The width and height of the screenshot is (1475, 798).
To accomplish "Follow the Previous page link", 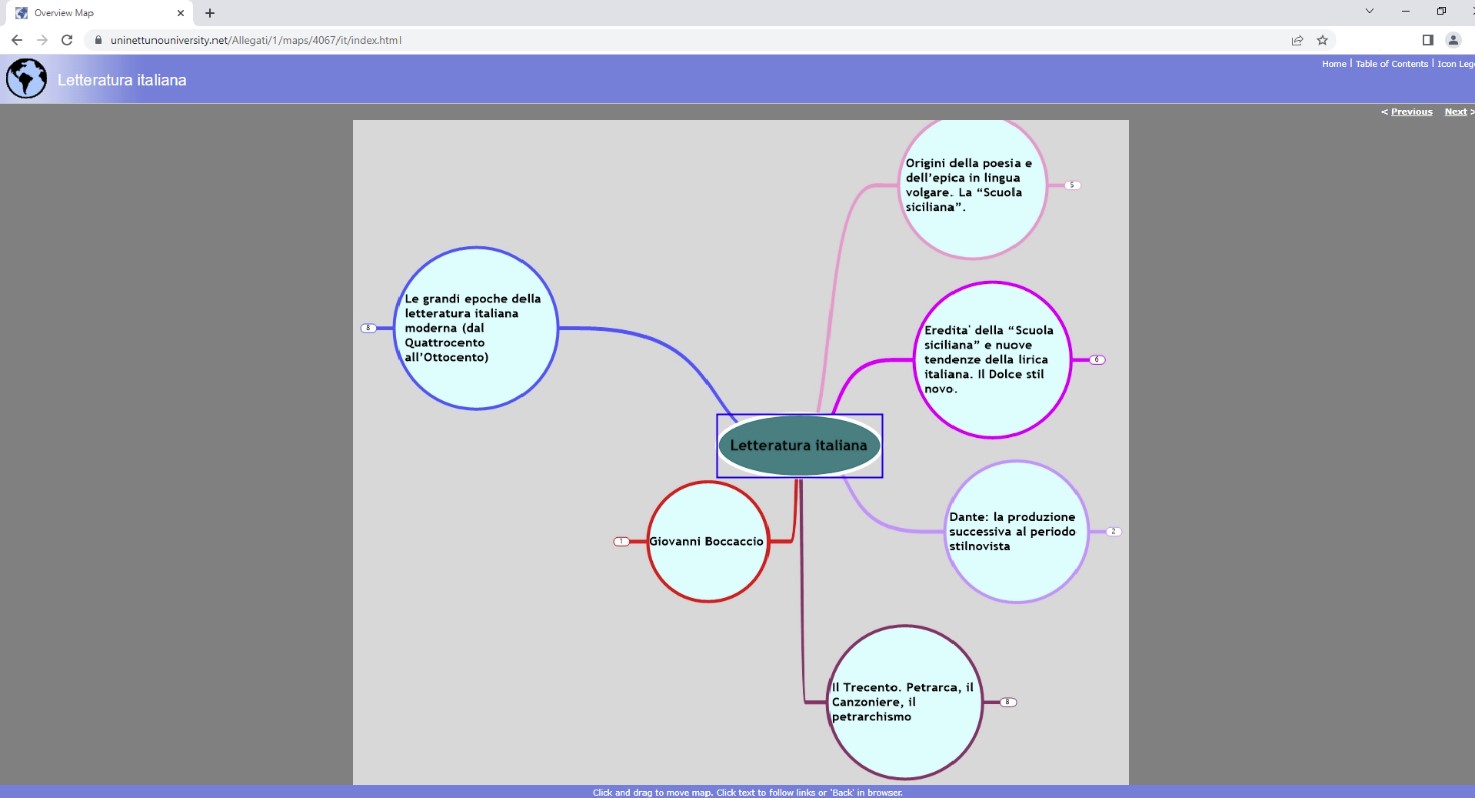I will point(1410,112).
